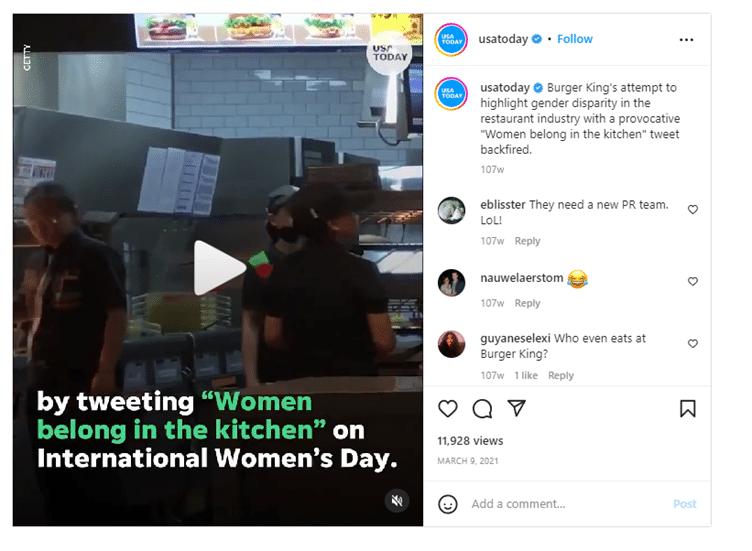Open comments via speech bubble icon
Viewport: 752px width, 551px height.
[x=482, y=409]
